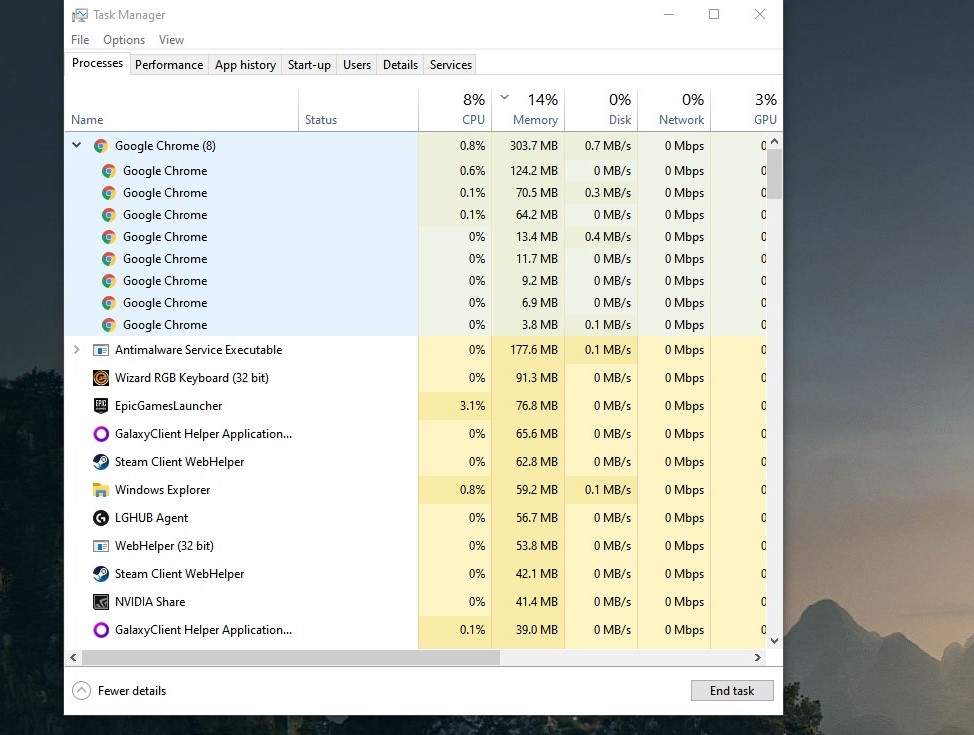This screenshot has width=974, height=735.
Task: Select the Processes tab
Action: click(98, 63)
